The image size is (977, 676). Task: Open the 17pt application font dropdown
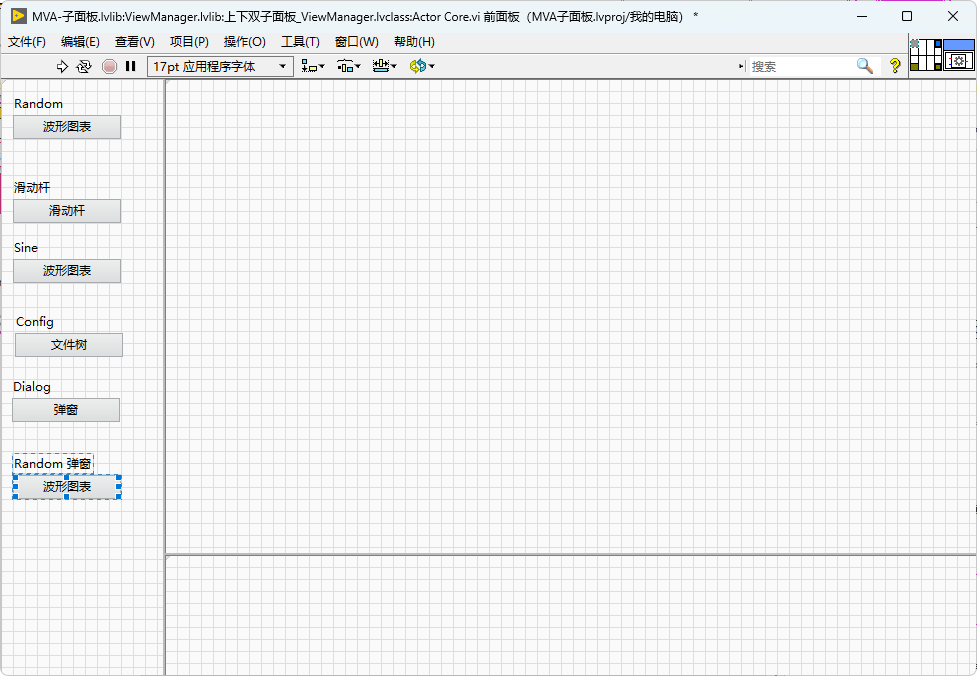[x=220, y=66]
